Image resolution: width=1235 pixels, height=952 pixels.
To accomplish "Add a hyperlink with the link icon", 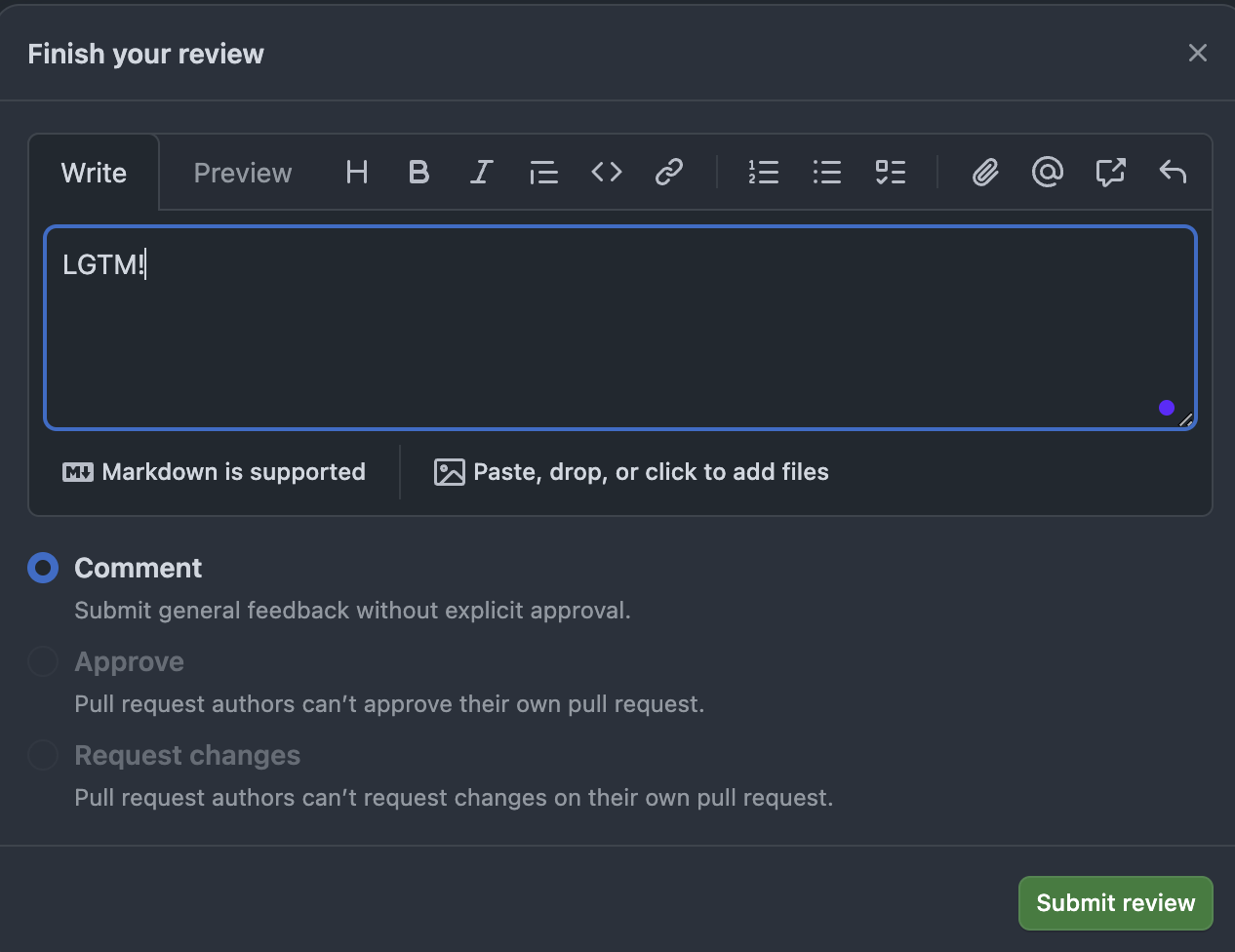I will coord(668,173).
